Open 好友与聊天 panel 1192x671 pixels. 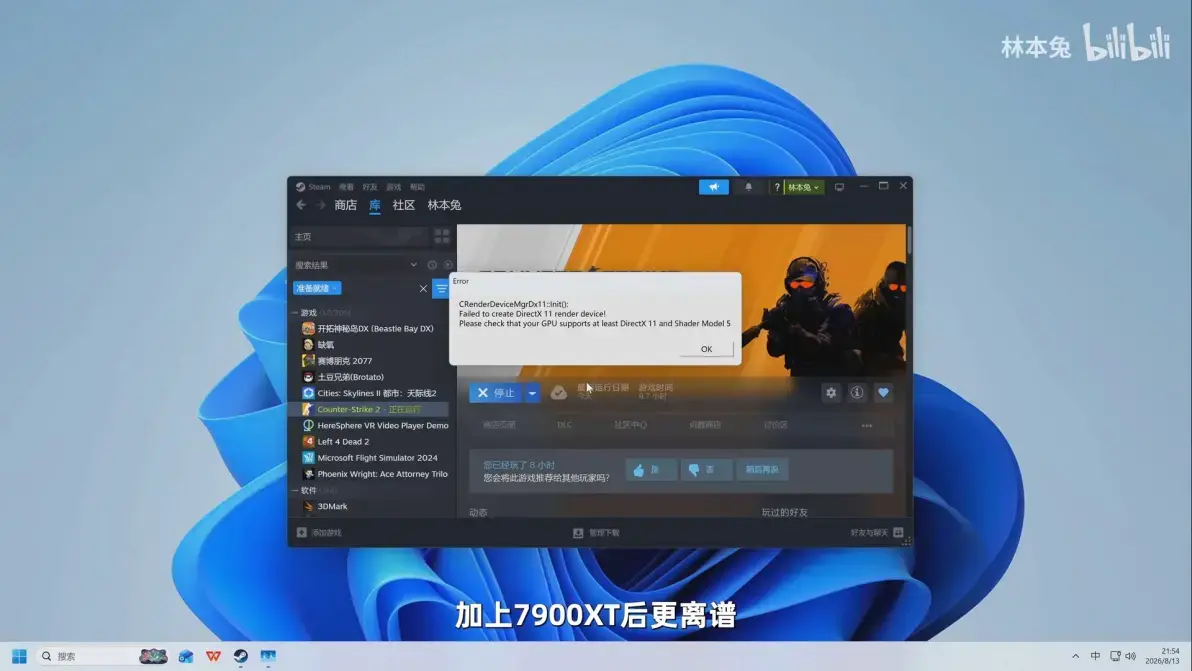[877, 533]
